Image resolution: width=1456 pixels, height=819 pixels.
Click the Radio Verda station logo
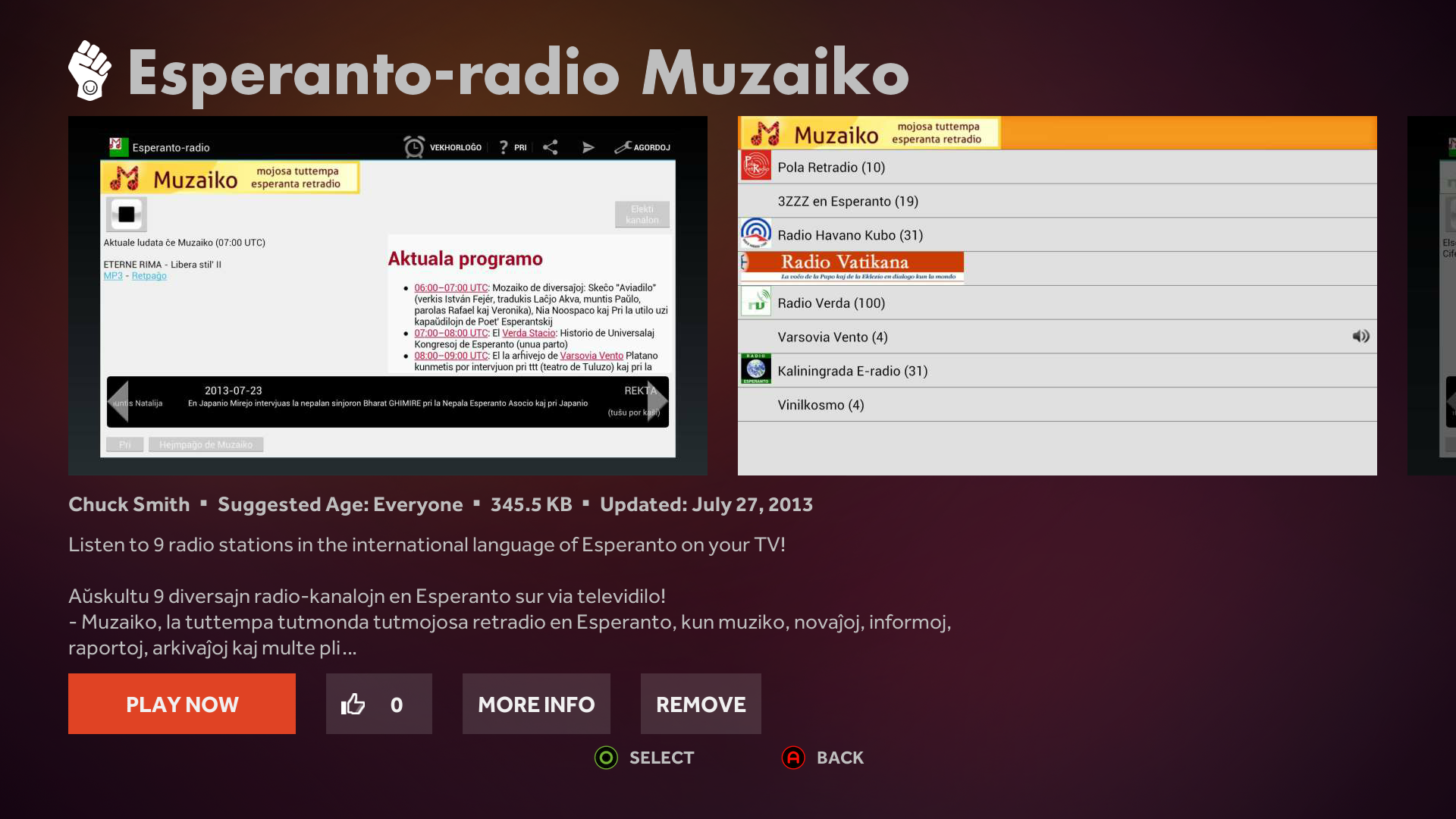[x=755, y=302]
